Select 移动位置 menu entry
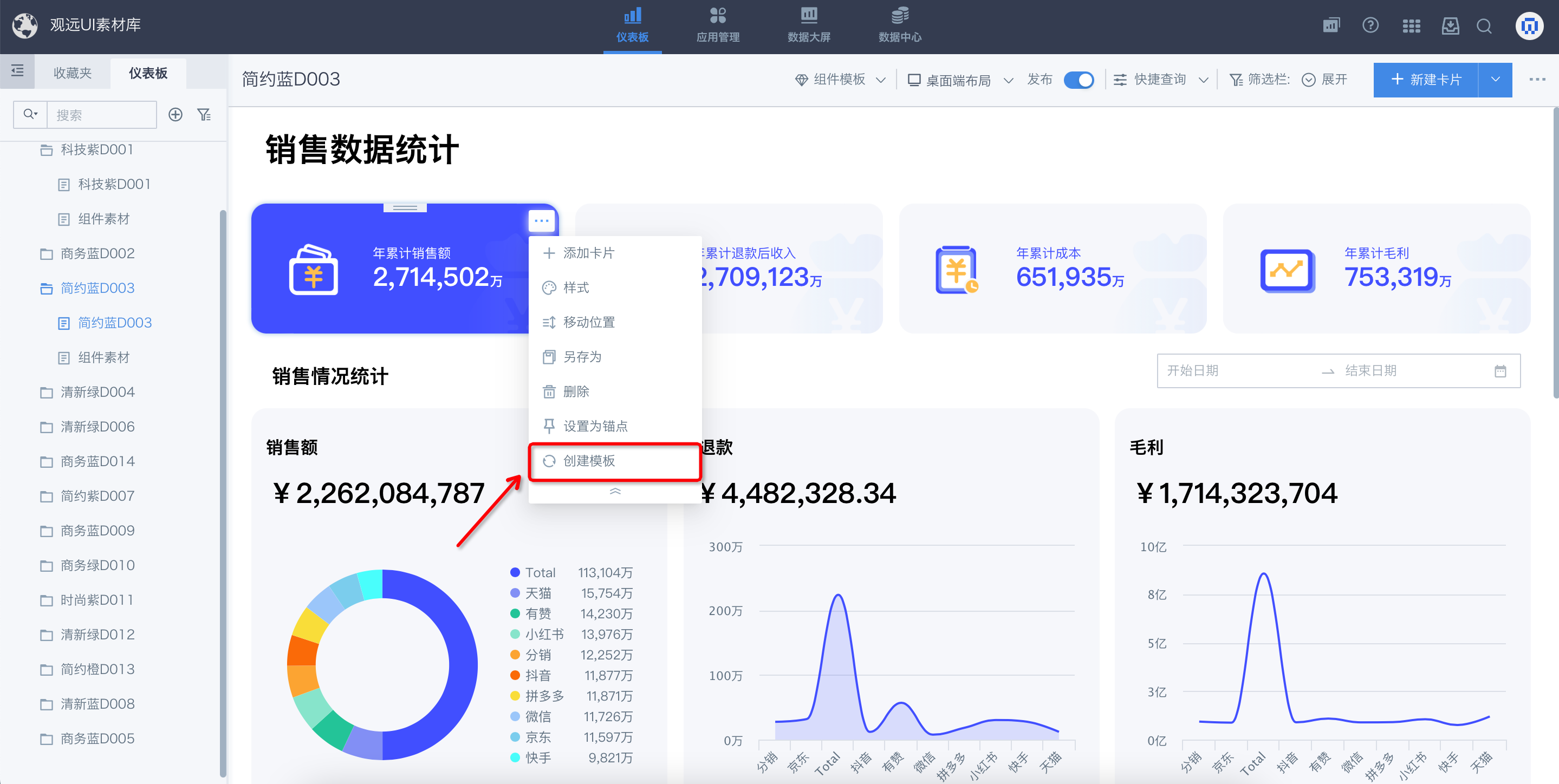1559x784 pixels. pyautogui.click(x=615, y=322)
